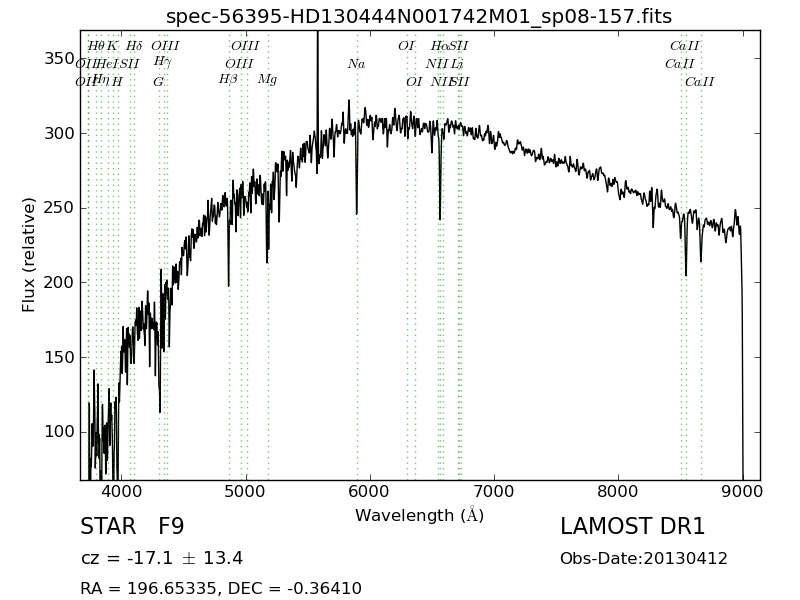
Task: Click the x-axis tick label 7000
Action: click(494, 491)
